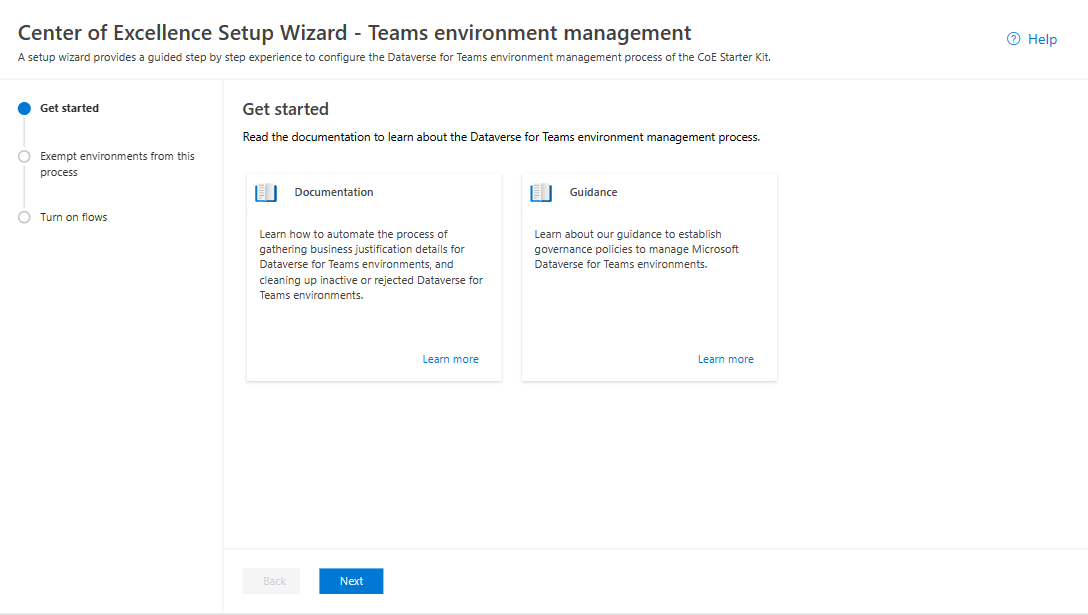1088x615 pixels.
Task: Click the Help question mark icon
Action: [1013, 39]
